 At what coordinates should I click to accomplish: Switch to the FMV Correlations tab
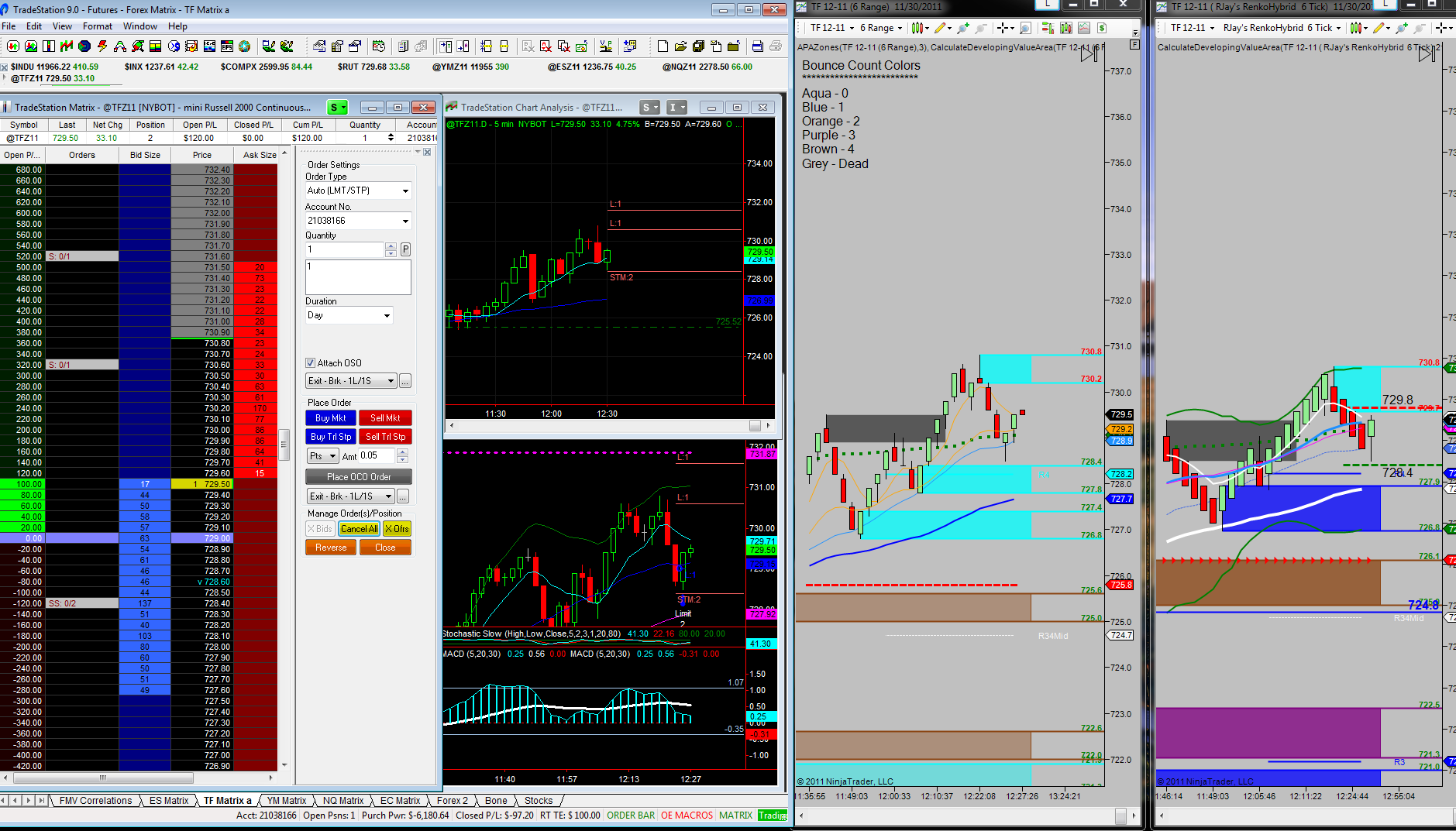tap(95, 800)
